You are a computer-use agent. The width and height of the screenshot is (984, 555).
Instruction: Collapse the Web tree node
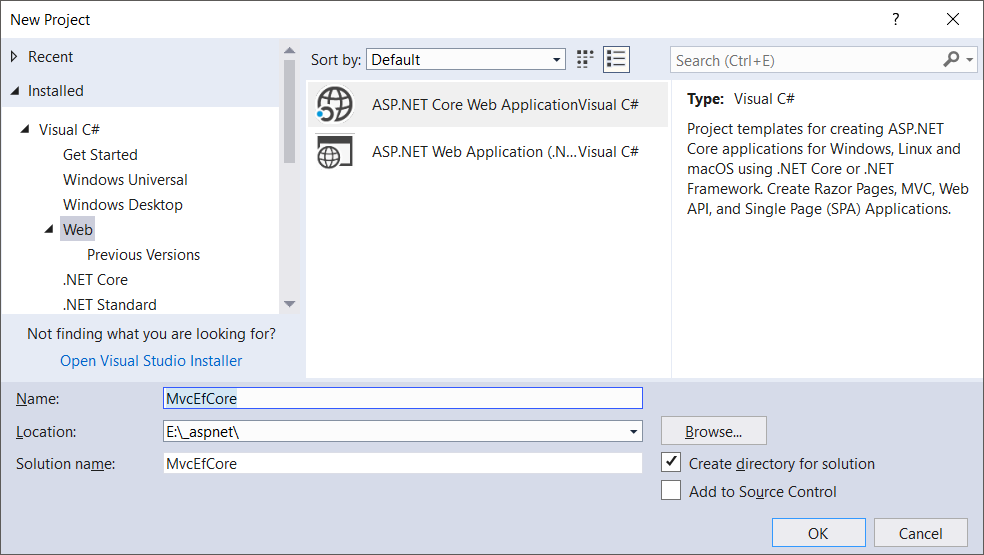coord(49,230)
